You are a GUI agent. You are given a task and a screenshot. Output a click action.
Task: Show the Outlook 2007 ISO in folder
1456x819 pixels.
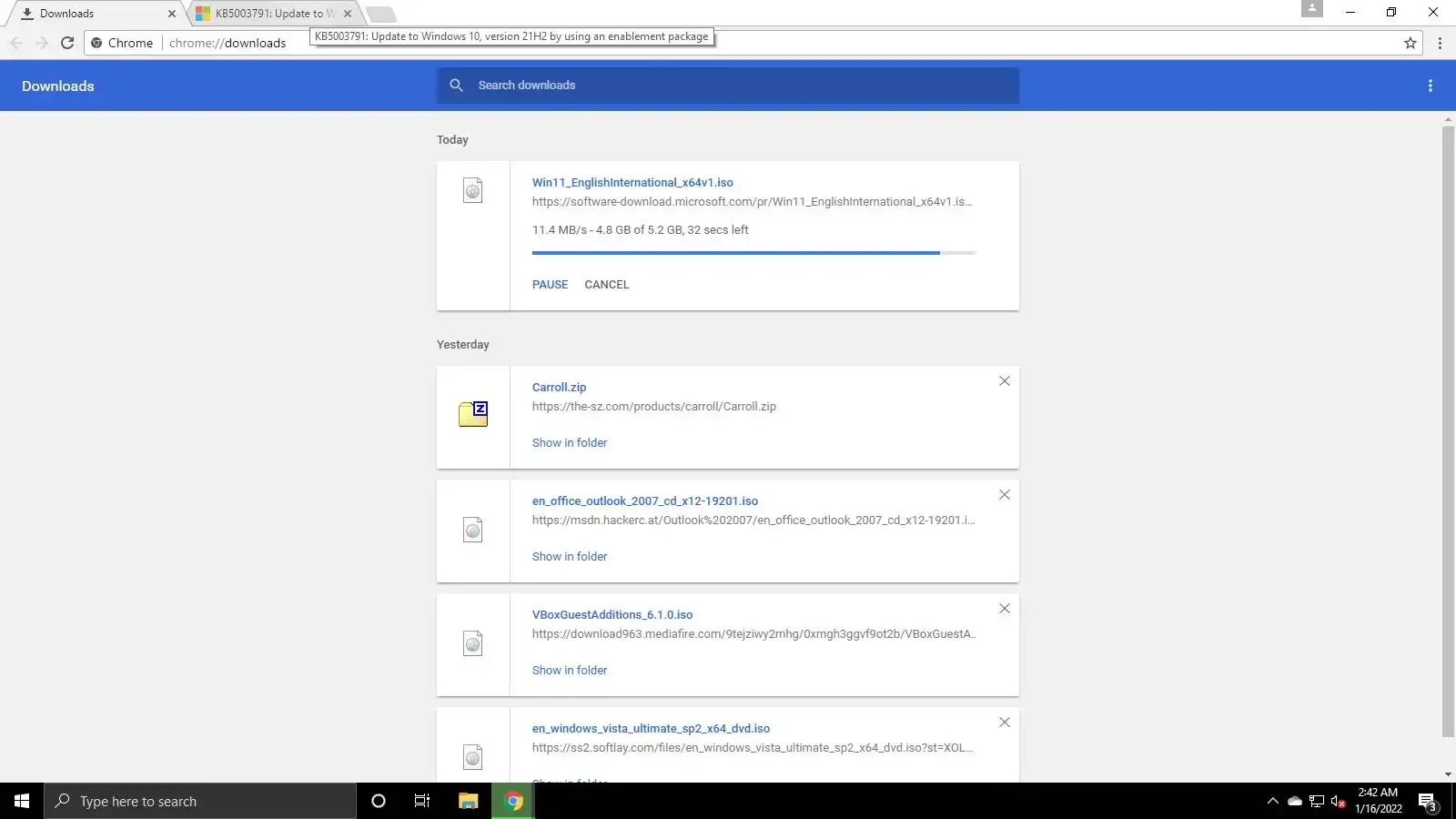point(570,557)
